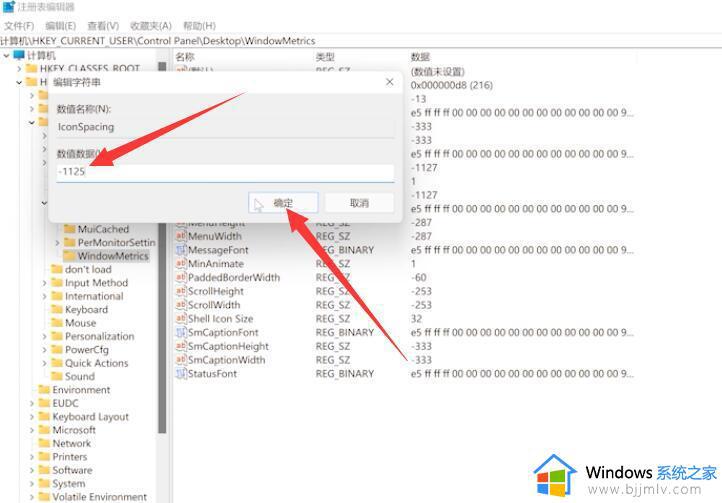Screen dimensions: 722x503
Task: Select ScrollWidth value icon
Action: tap(181, 305)
